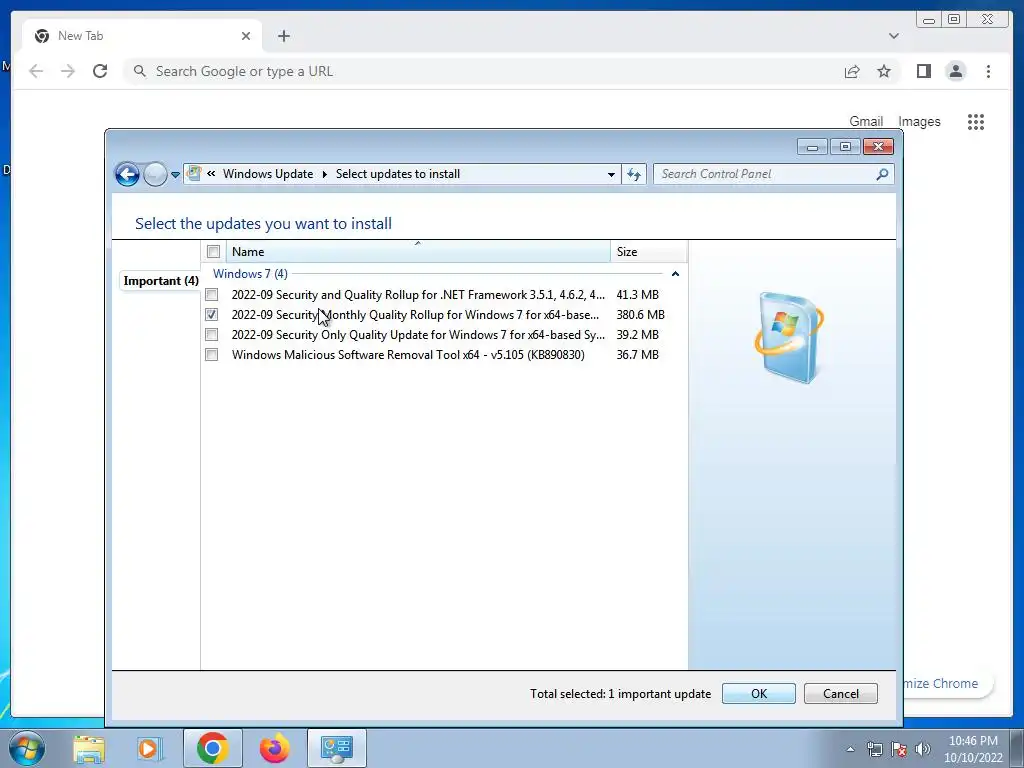Close the New Tab in Chrome
The image size is (1024, 768).
click(x=246, y=36)
